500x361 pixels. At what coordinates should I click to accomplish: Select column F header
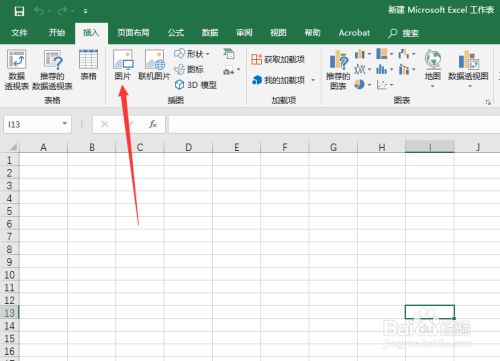coord(285,147)
